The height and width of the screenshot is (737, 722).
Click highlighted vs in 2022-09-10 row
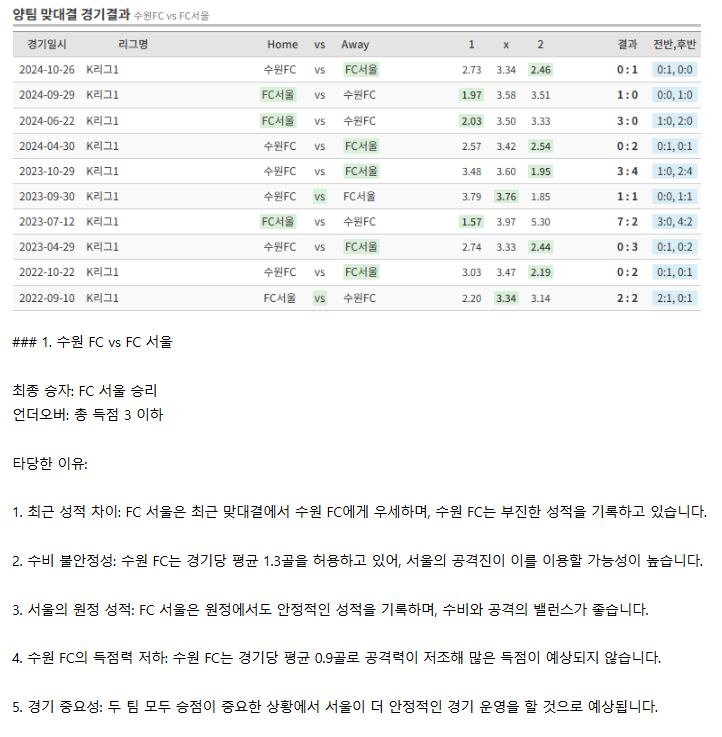[320, 298]
